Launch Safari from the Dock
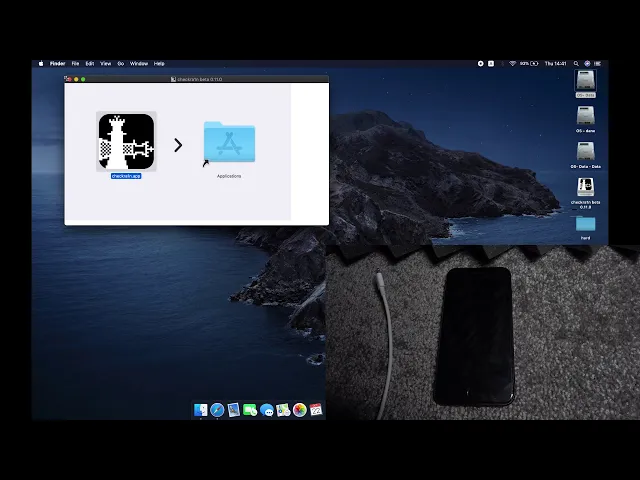The image size is (640, 480). coord(217,410)
